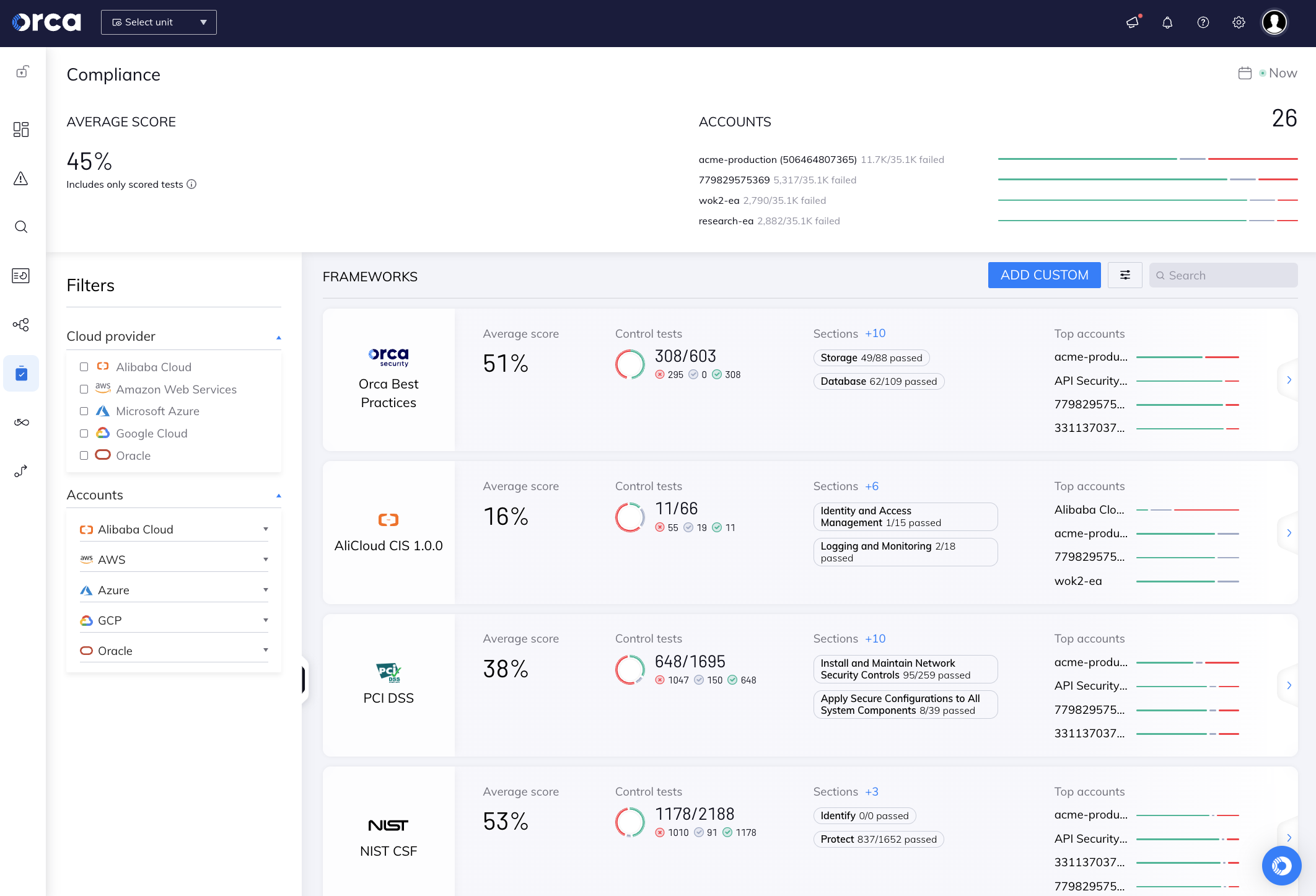Collapse the Cloud provider filter section

click(278, 337)
